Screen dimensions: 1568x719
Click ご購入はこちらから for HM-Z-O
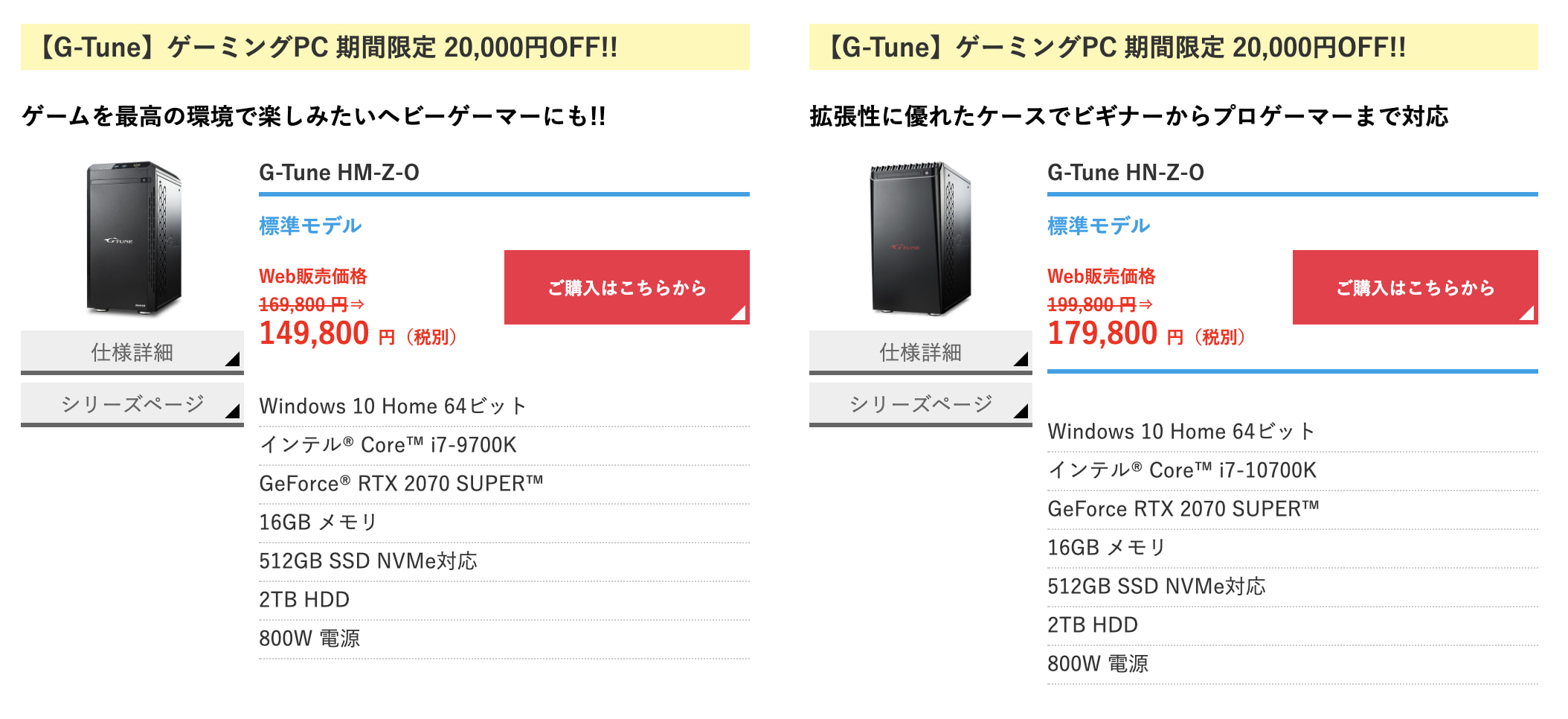click(x=626, y=287)
